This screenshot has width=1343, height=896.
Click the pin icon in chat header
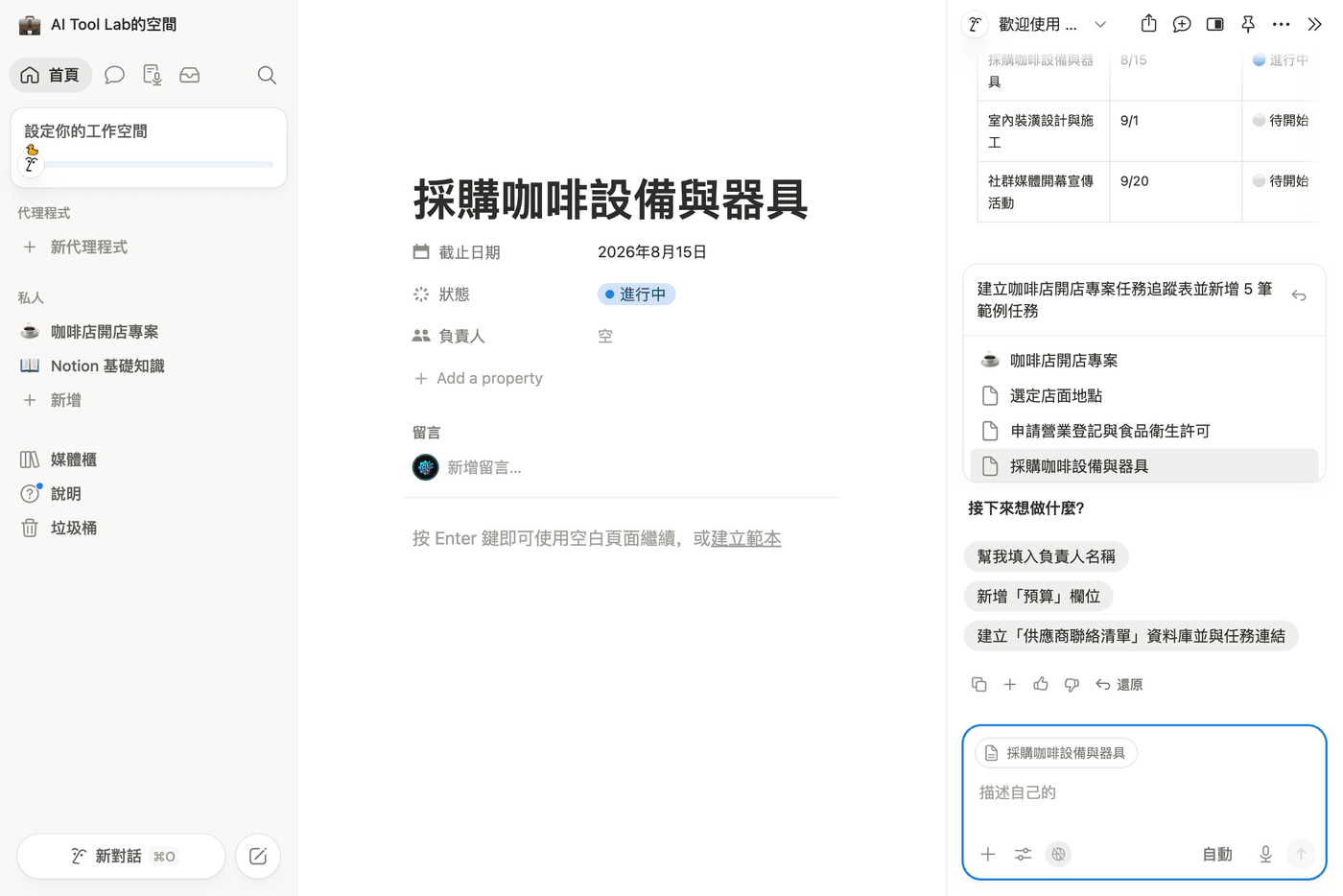[1248, 25]
